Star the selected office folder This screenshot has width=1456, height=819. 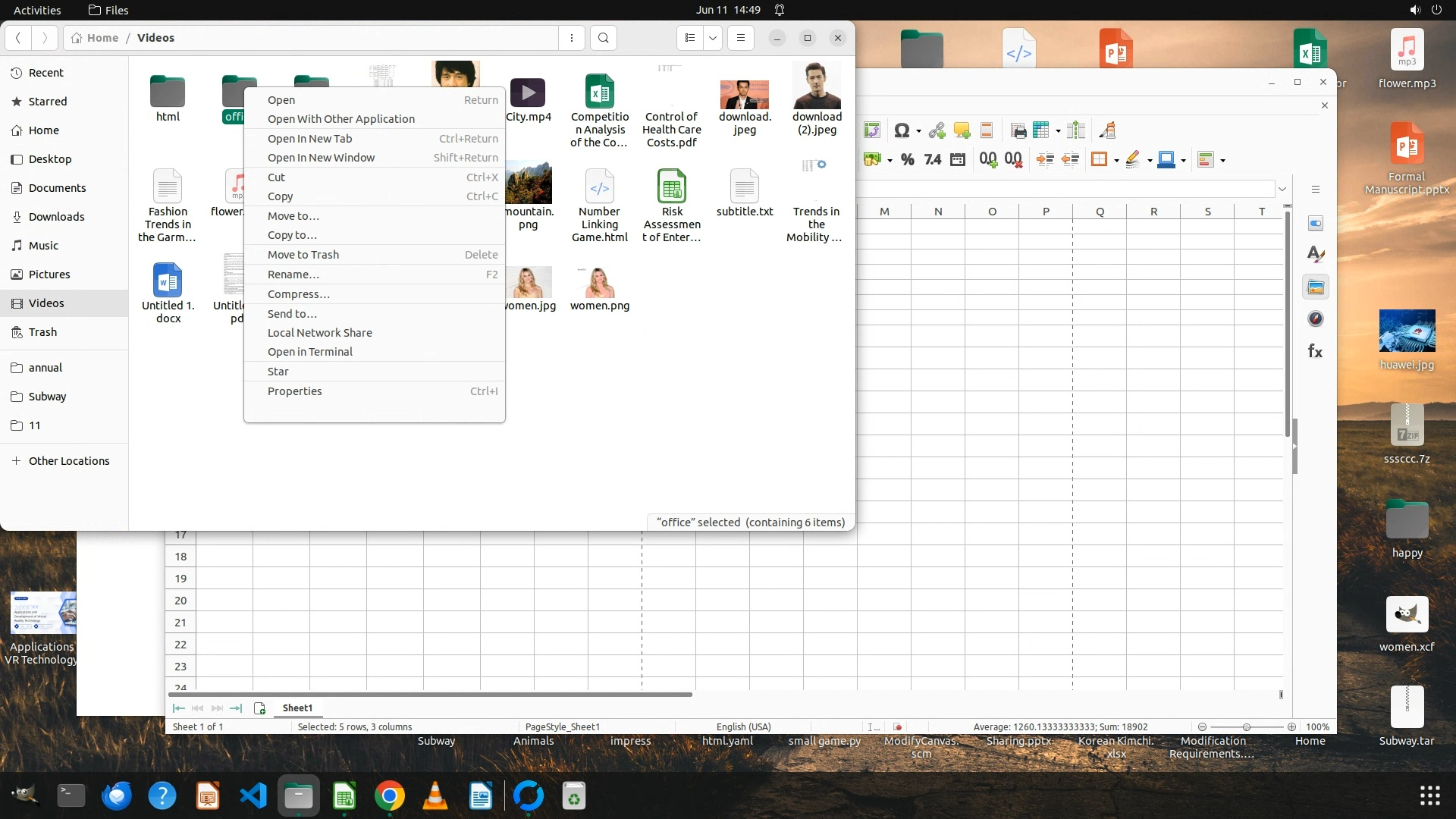(x=278, y=372)
